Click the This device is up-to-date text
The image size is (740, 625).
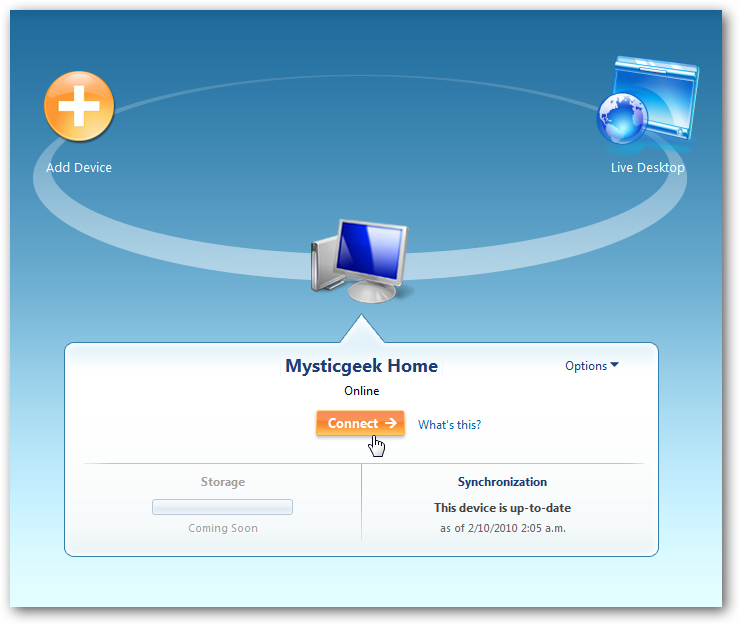(502, 508)
